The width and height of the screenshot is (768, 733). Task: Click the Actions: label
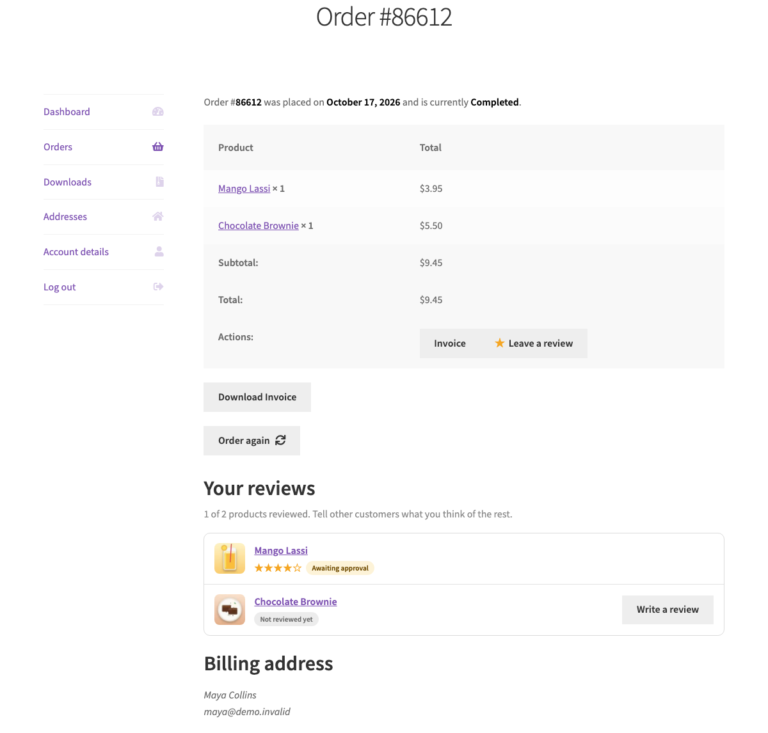coord(236,337)
